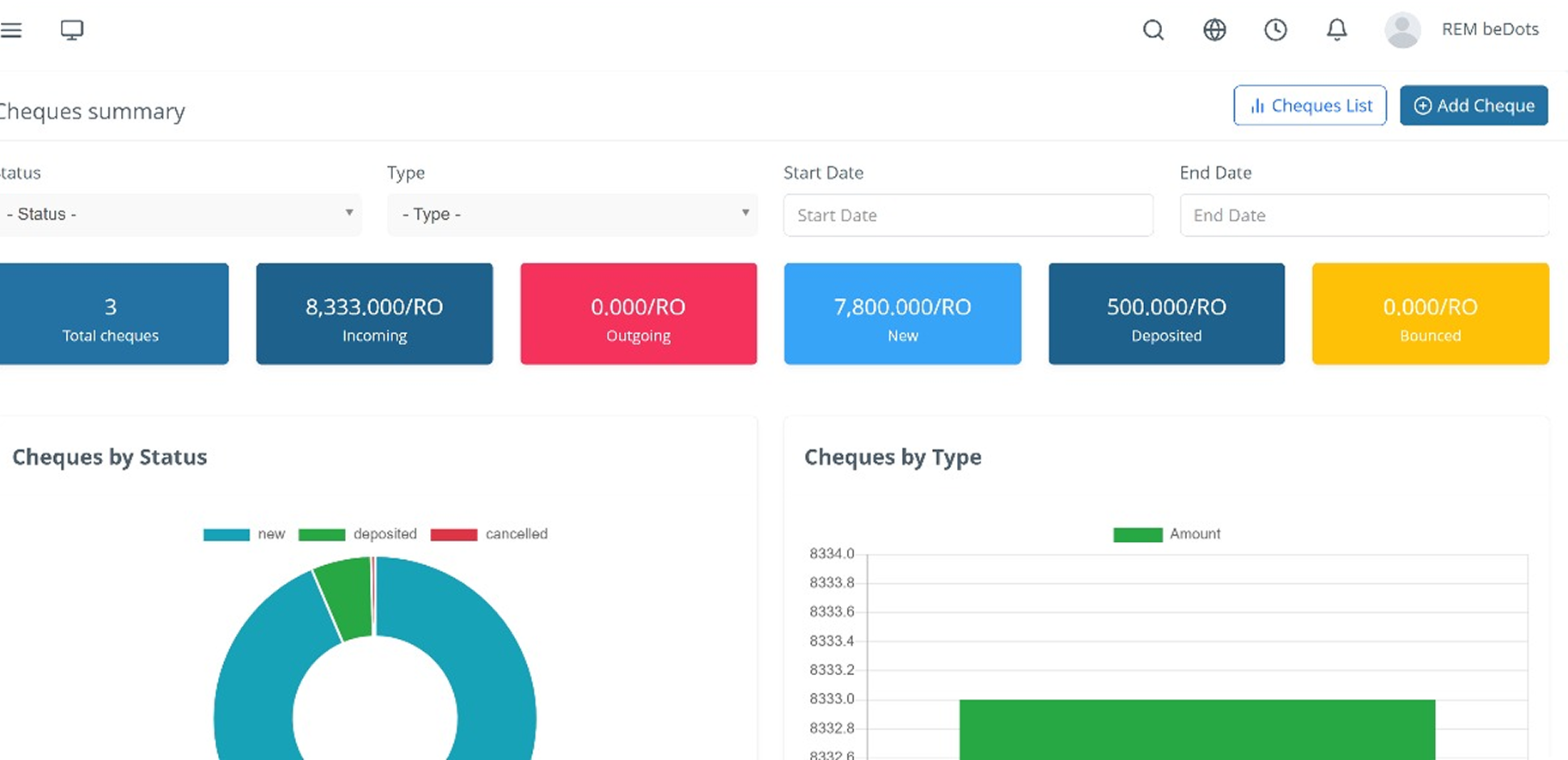Image resolution: width=1568 pixels, height=760 pixels.
Task: Select the Bounced 0.000/RO card
Action: 1430,314
